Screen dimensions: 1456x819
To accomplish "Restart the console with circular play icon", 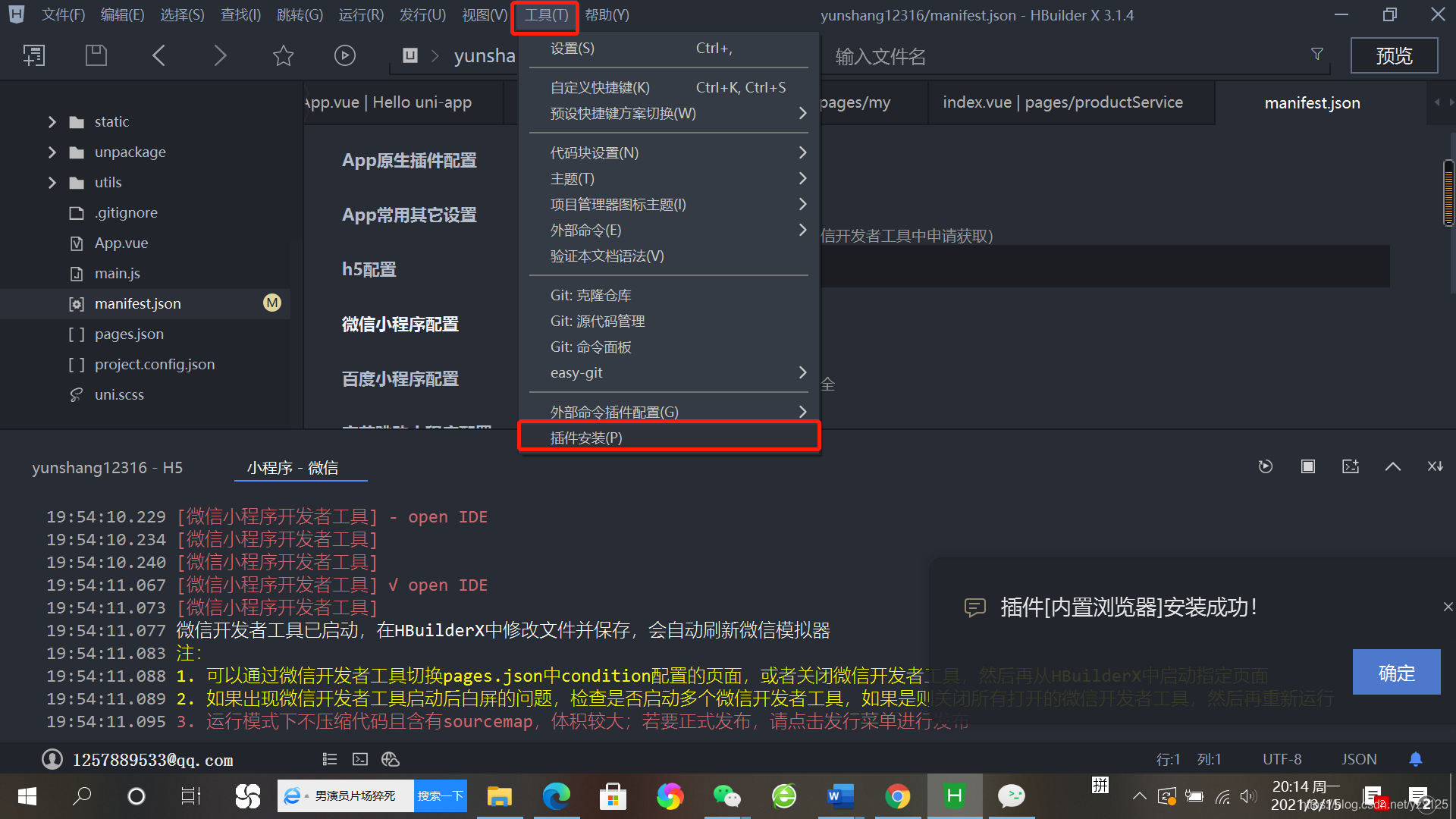I will (x=1265, y=466).
